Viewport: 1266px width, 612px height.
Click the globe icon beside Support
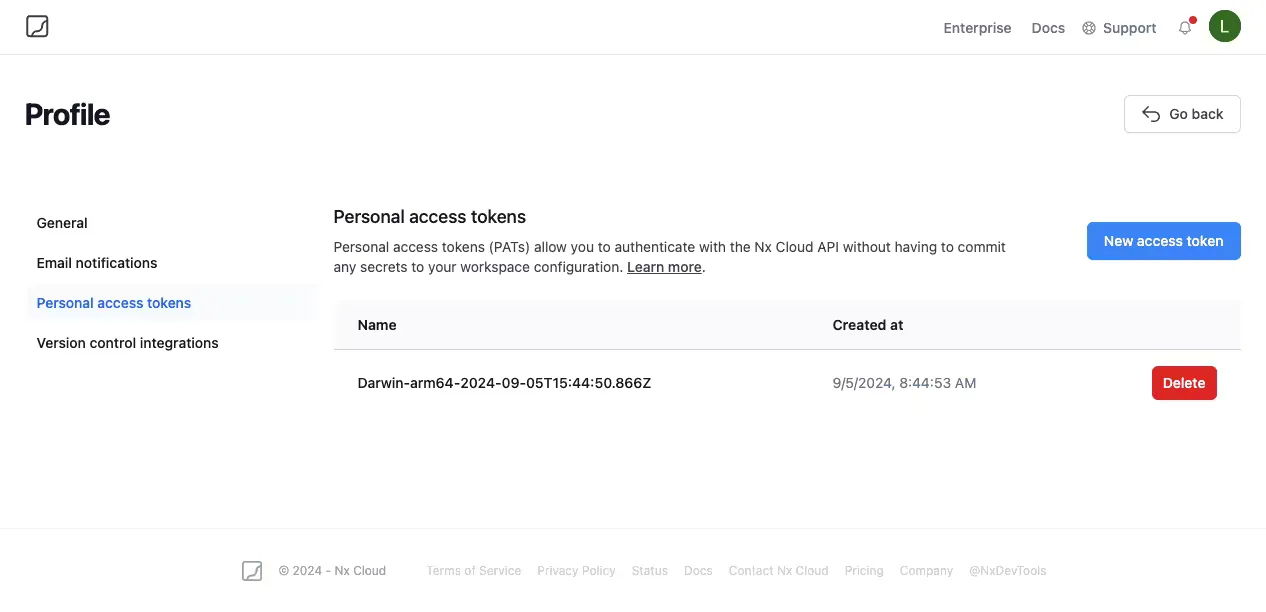point(1090,28)
